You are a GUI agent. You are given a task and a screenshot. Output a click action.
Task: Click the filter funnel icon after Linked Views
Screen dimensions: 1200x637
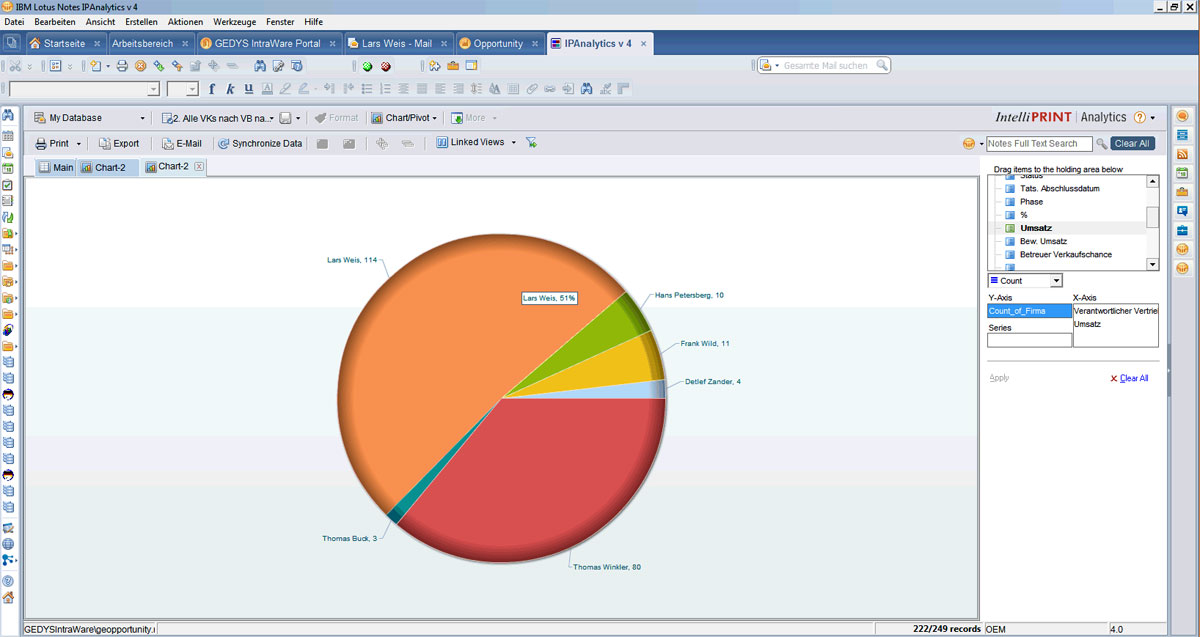tap(532, 143)
